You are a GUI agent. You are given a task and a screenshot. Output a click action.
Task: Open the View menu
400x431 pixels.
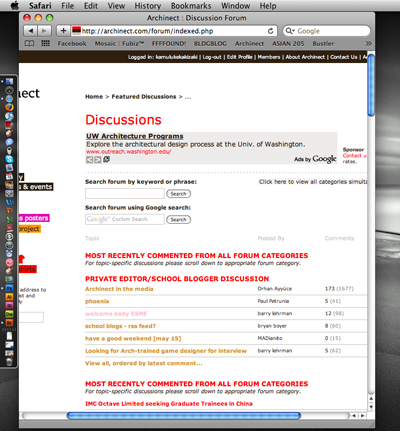[116, 6]
